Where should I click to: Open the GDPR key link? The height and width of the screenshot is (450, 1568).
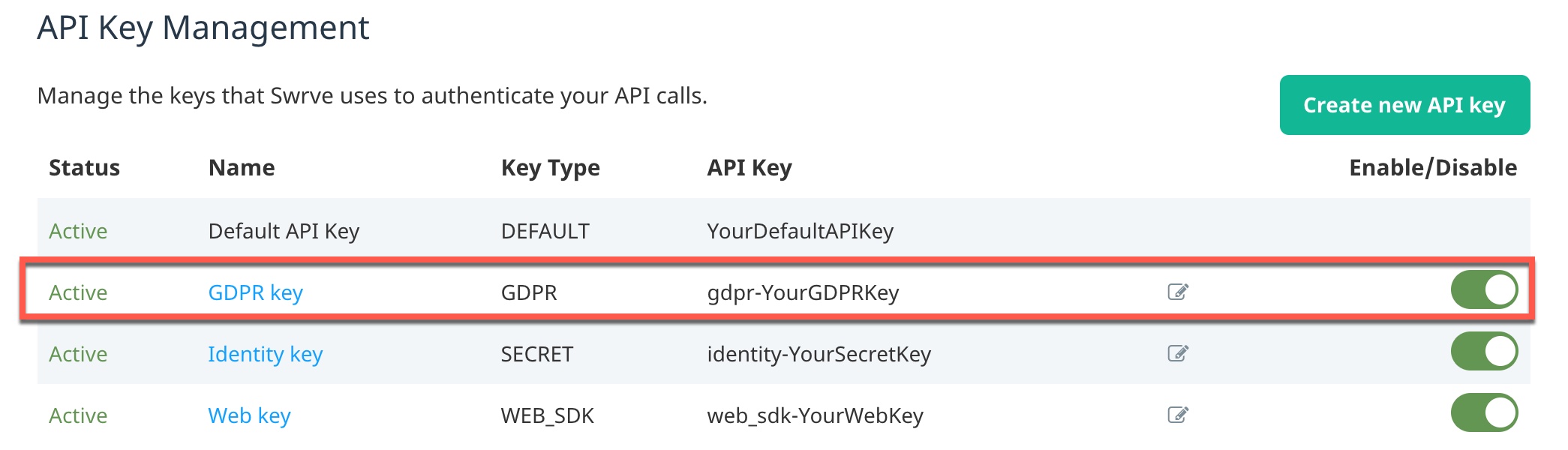(255, 292)
